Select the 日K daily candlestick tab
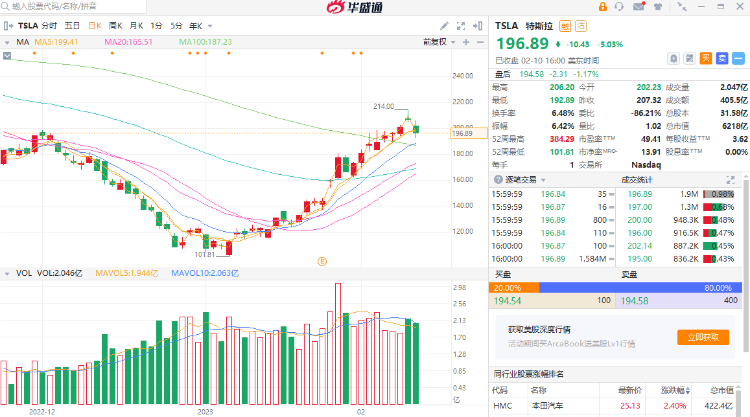The height and width of the screenshot is (417, 750). [x=95, y=26]
